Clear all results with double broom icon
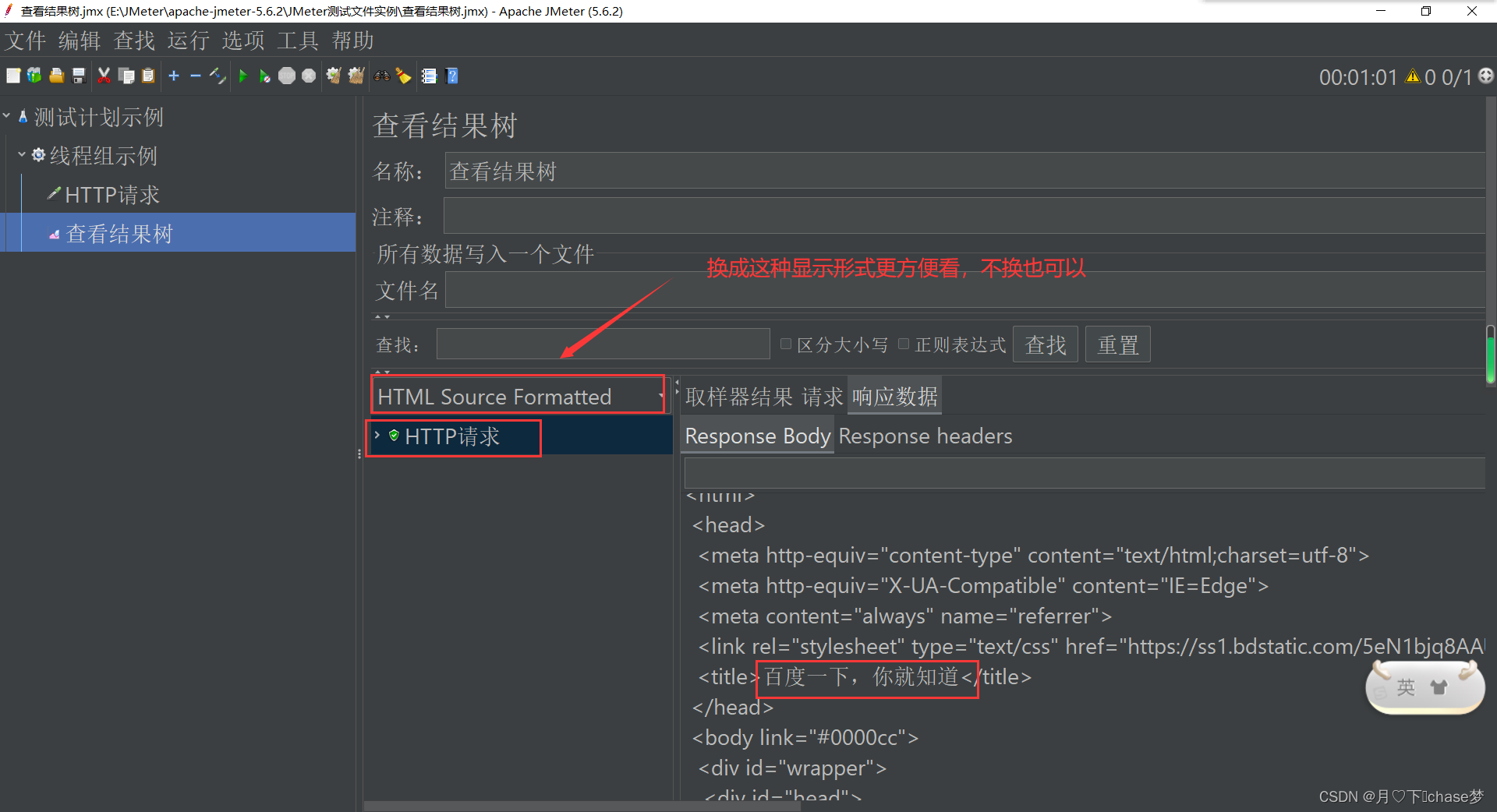The height and width of the screenshot is (812, 1497). [x=356, y=76]
